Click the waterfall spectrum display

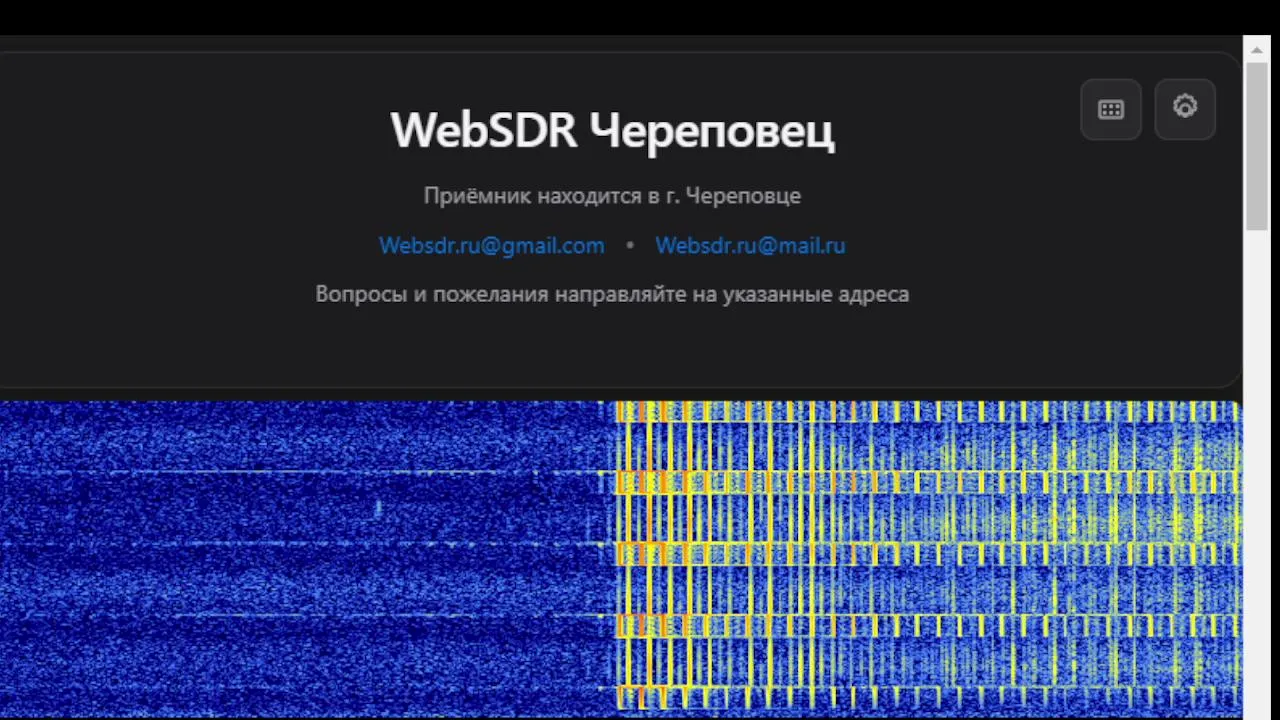(620, 558)
